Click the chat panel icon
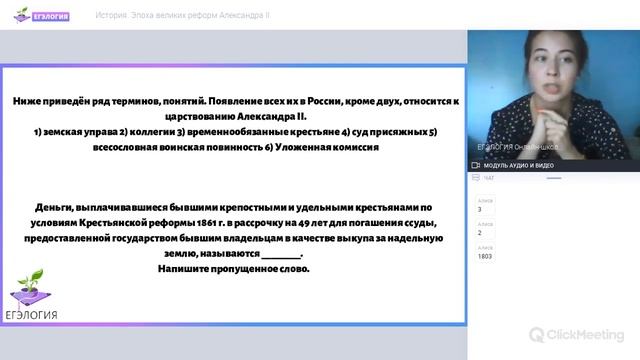Image resolution: width=640 pixels, height=360 pixels. point(476,178)
